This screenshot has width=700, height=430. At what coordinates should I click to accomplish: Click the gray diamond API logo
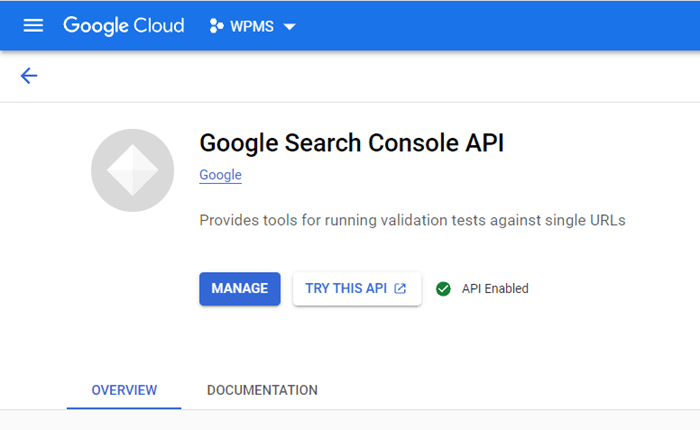(x=133, y=170)
